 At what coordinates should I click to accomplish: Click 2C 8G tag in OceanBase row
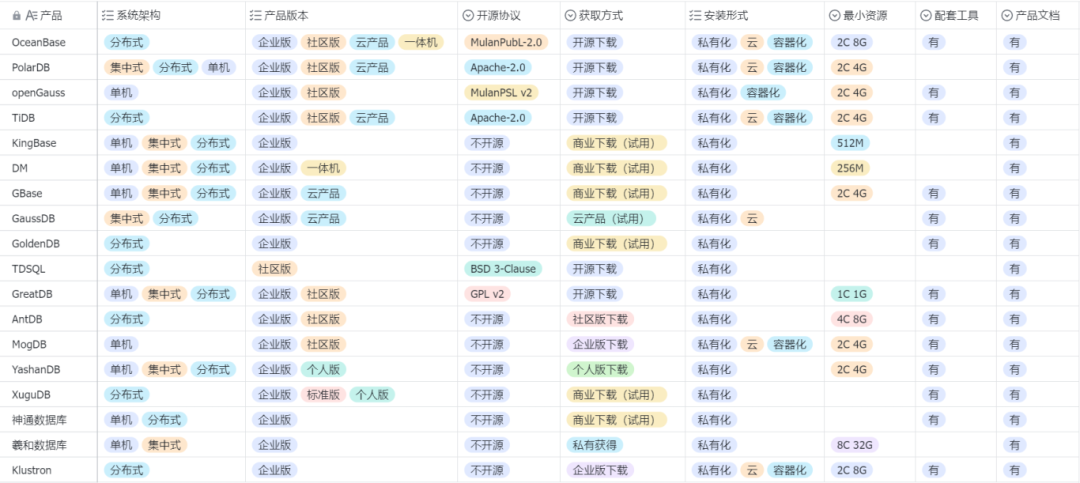(x=851, y=42)
